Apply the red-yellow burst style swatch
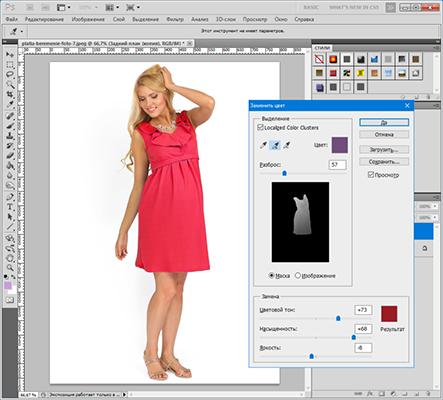443x400 pixels. click(x=333, y=59)
